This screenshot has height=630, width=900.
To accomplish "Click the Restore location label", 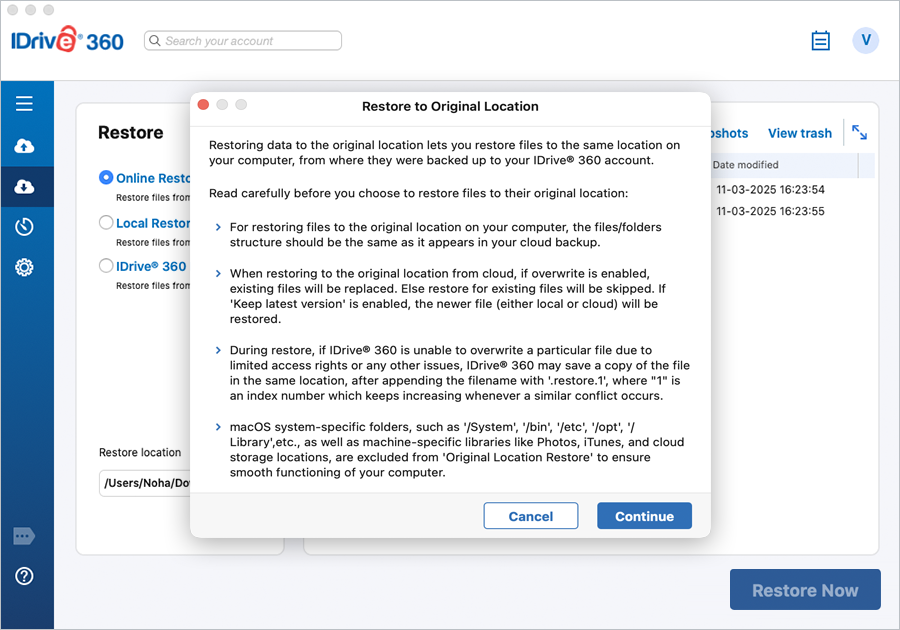I will [139, 452].
